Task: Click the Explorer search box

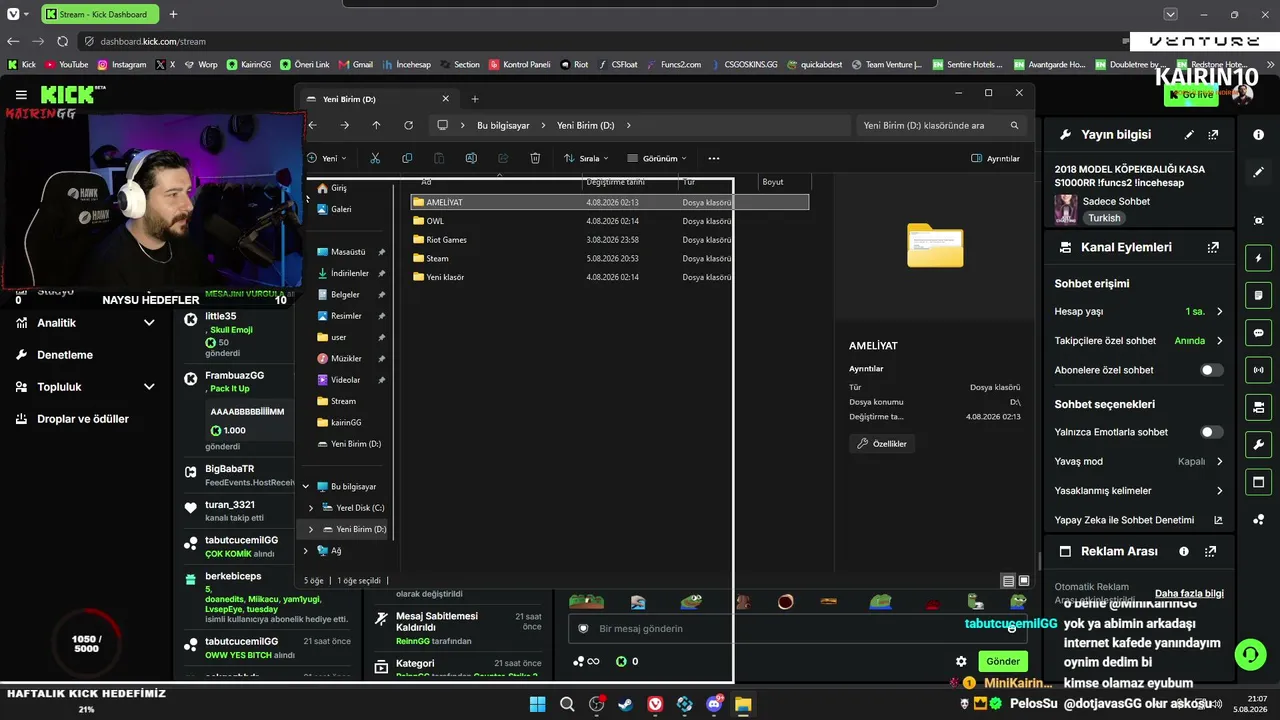Action: tap(940, 125)
